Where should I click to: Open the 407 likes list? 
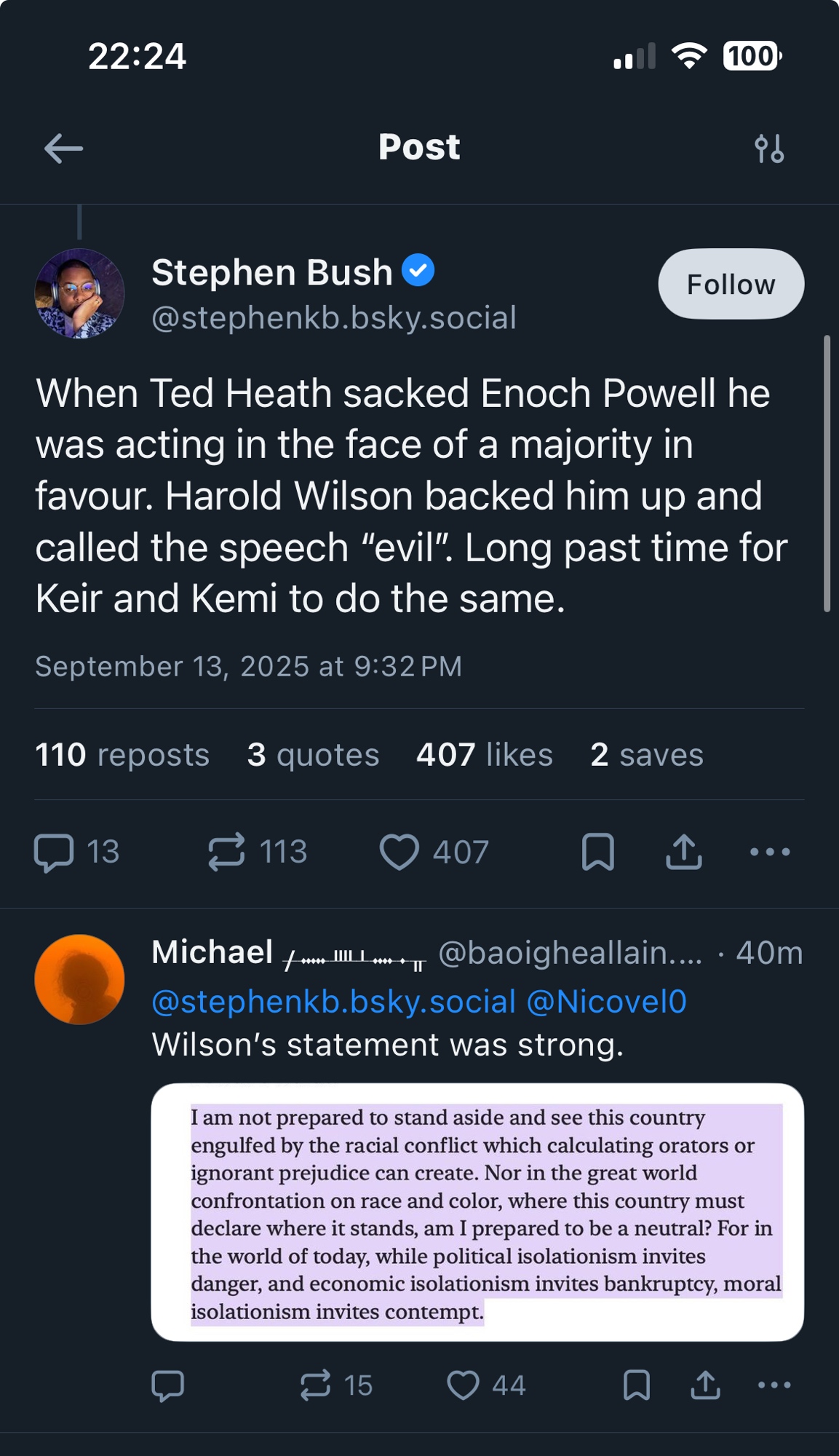484,755
